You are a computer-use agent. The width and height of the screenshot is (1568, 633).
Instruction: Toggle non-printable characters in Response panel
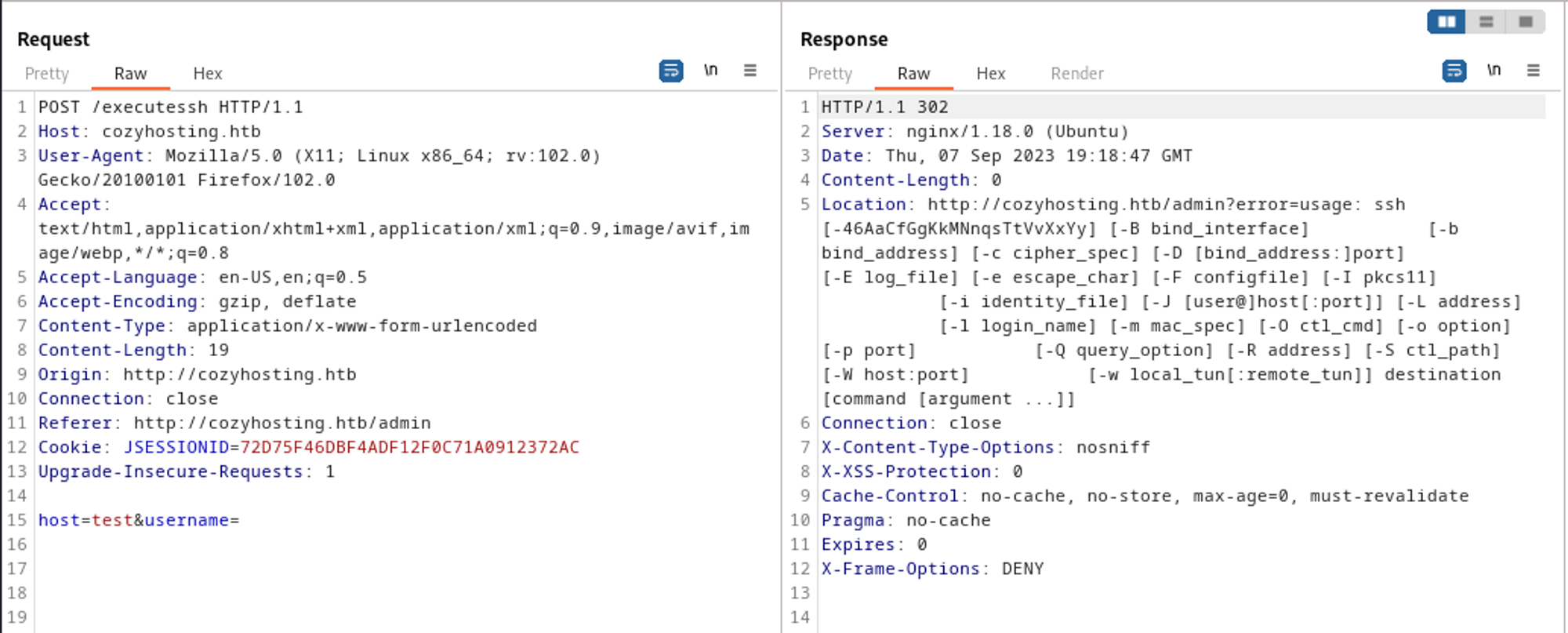[1494, 71]
